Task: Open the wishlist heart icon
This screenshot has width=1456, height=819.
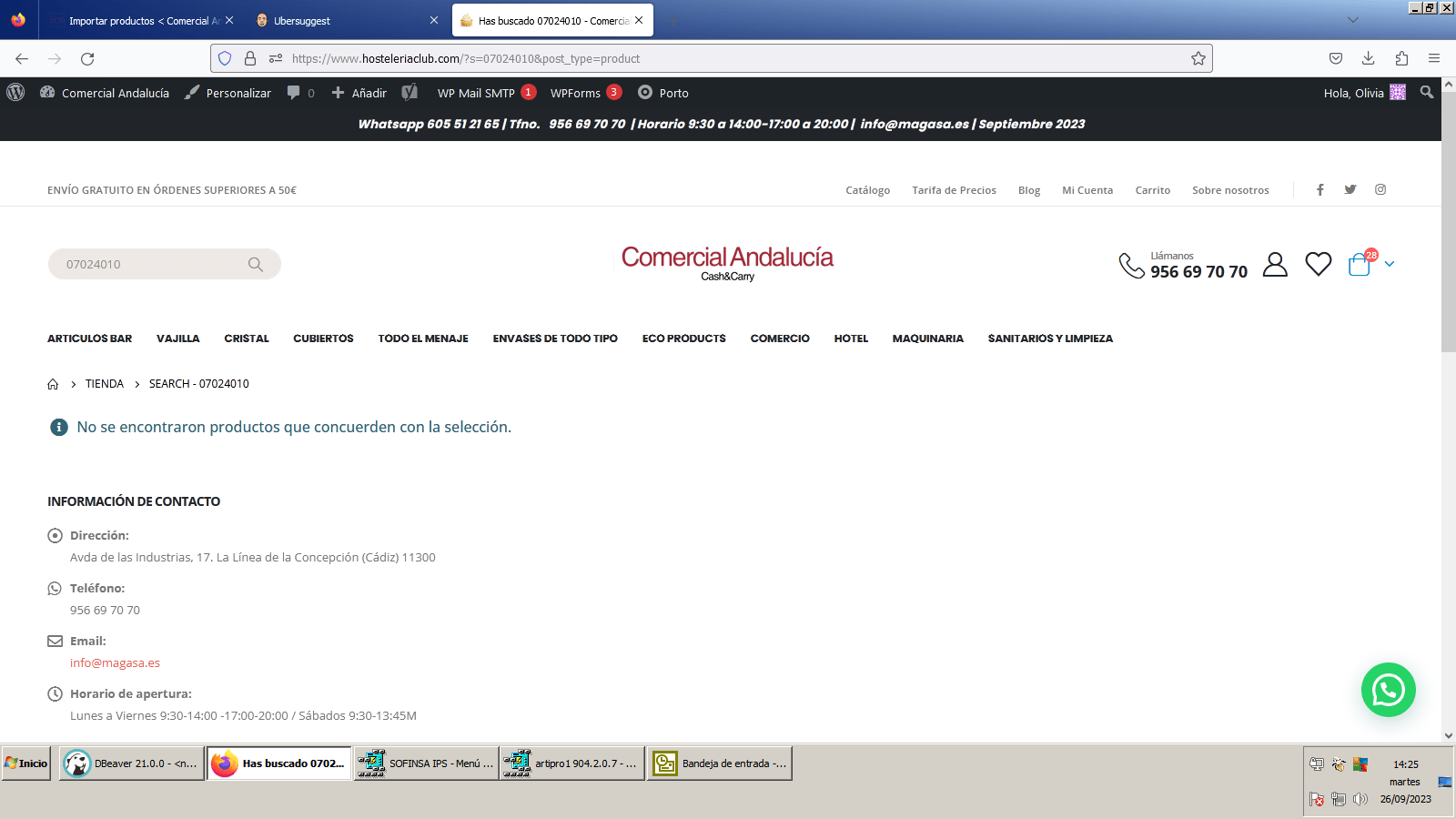Action: (x=1319, y=264)
